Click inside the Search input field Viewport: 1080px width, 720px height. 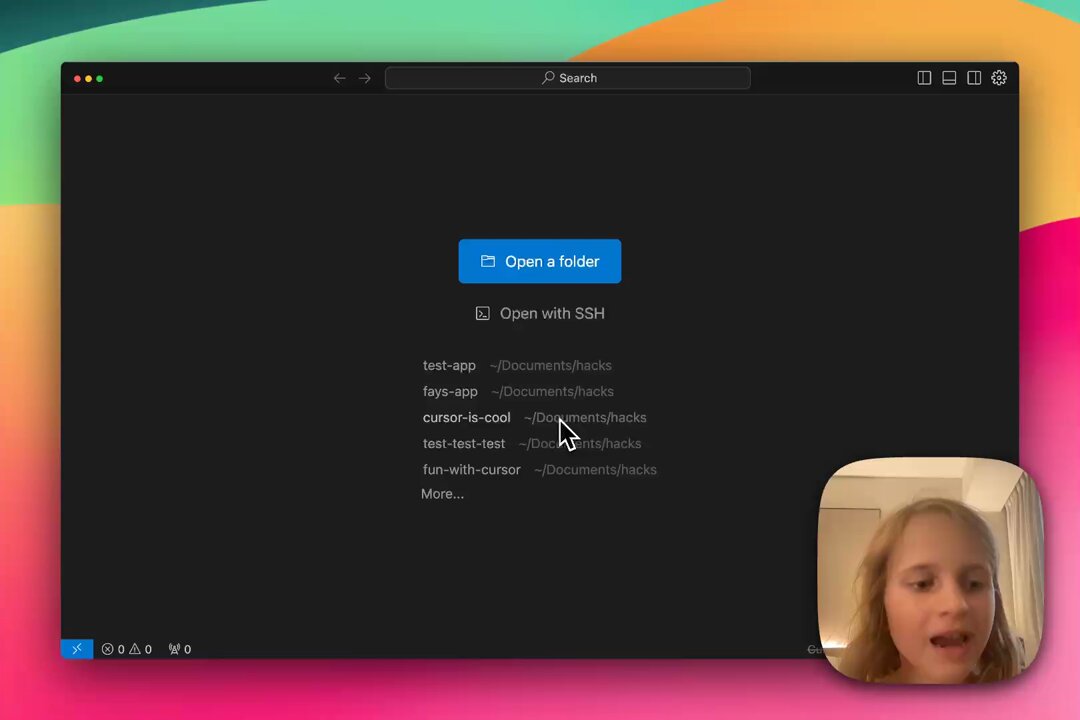pyautogui.click(x=600, y=77)
